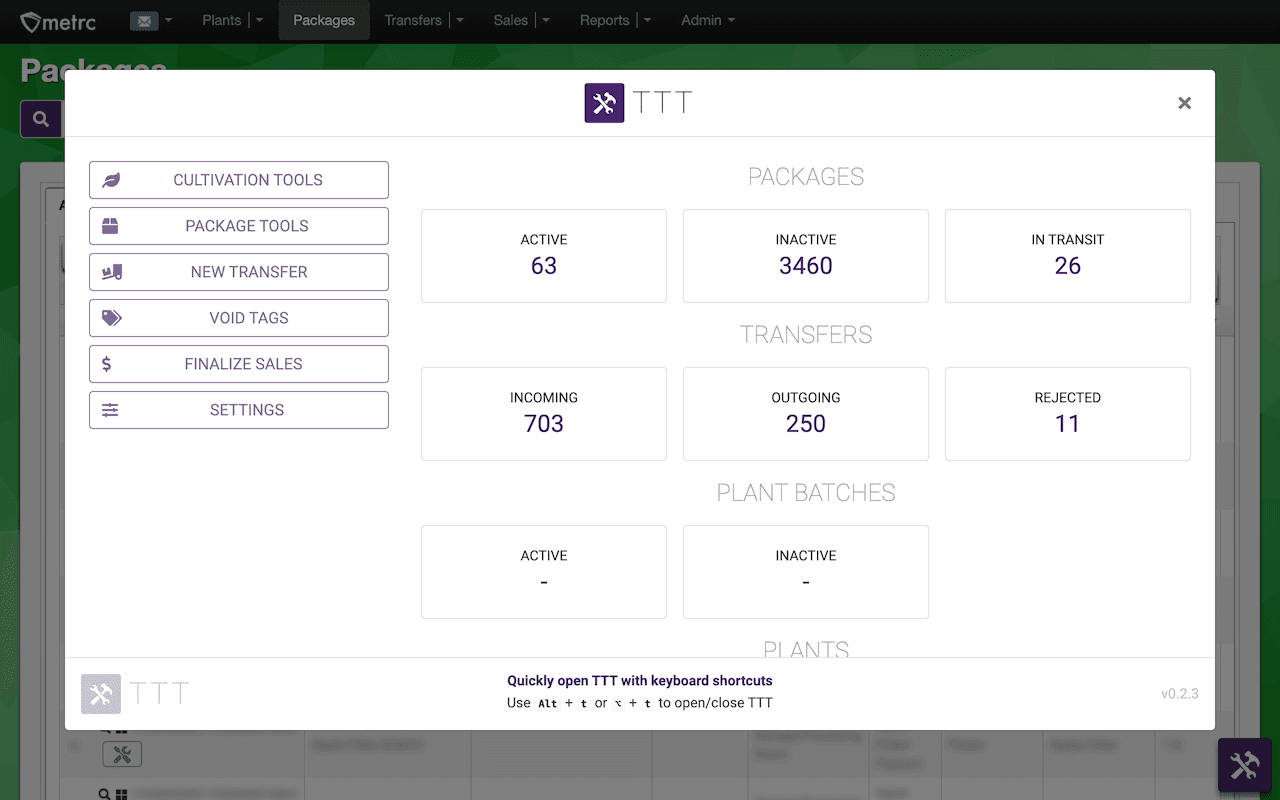Image resolution: width=1280 pixels, height=800 pixels.
Task: Click the tags icon on Void Tags
Action: pos(112,318)
